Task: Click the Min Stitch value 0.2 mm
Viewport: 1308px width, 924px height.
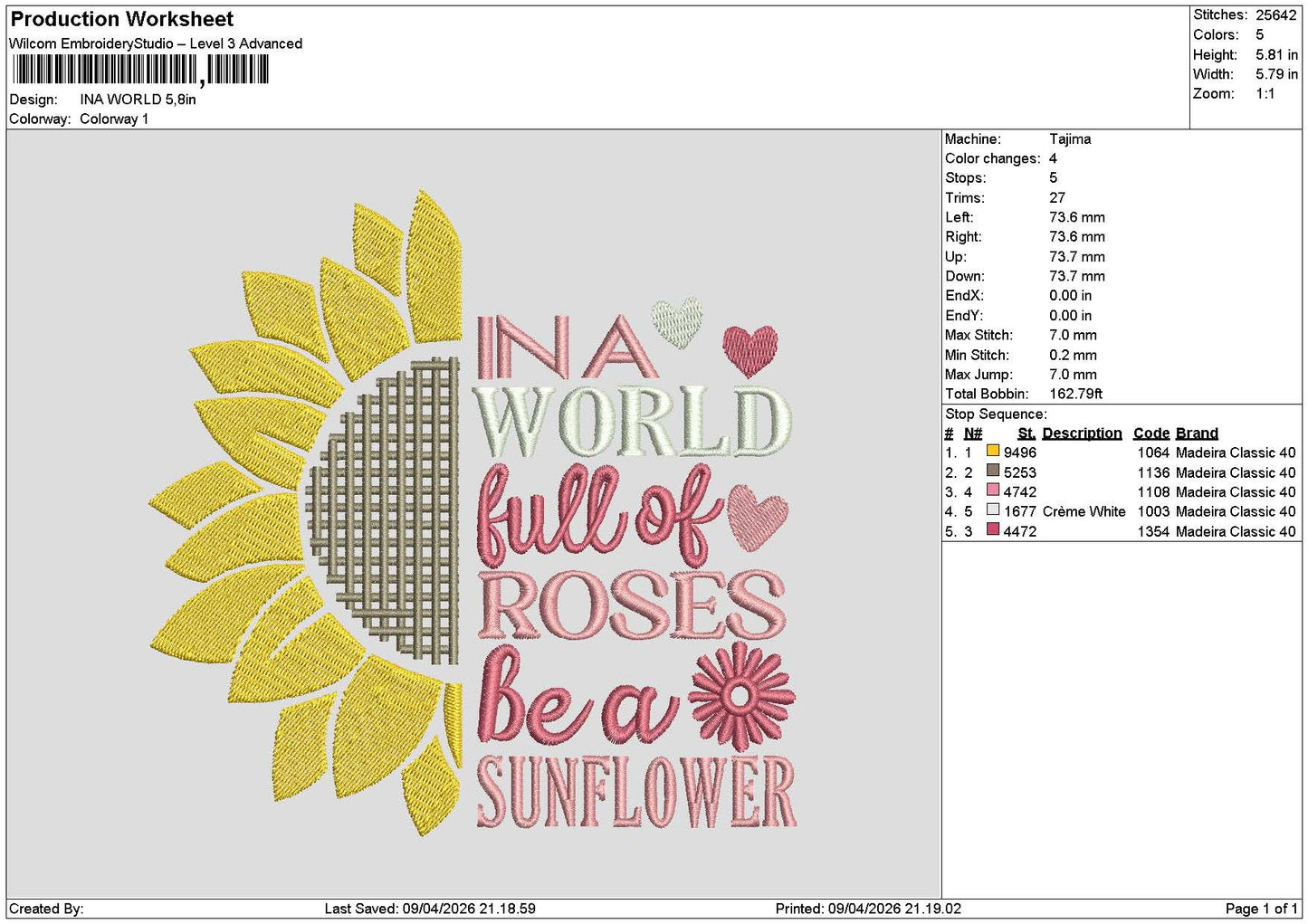Action: pos(1073,355)
